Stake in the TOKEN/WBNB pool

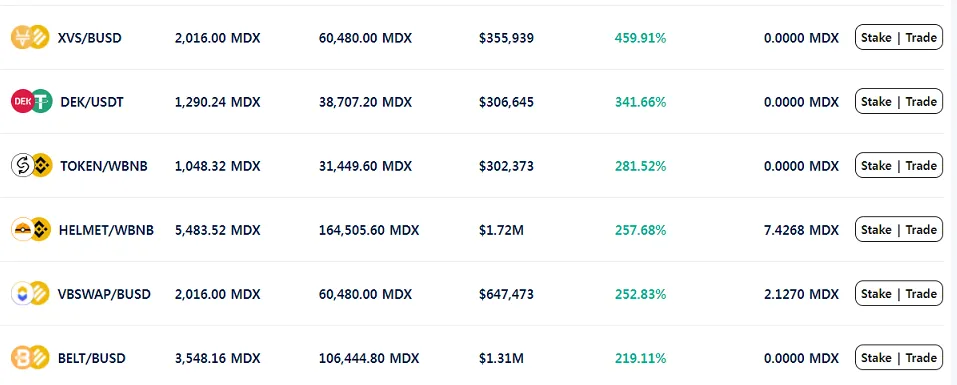(876, 165)
